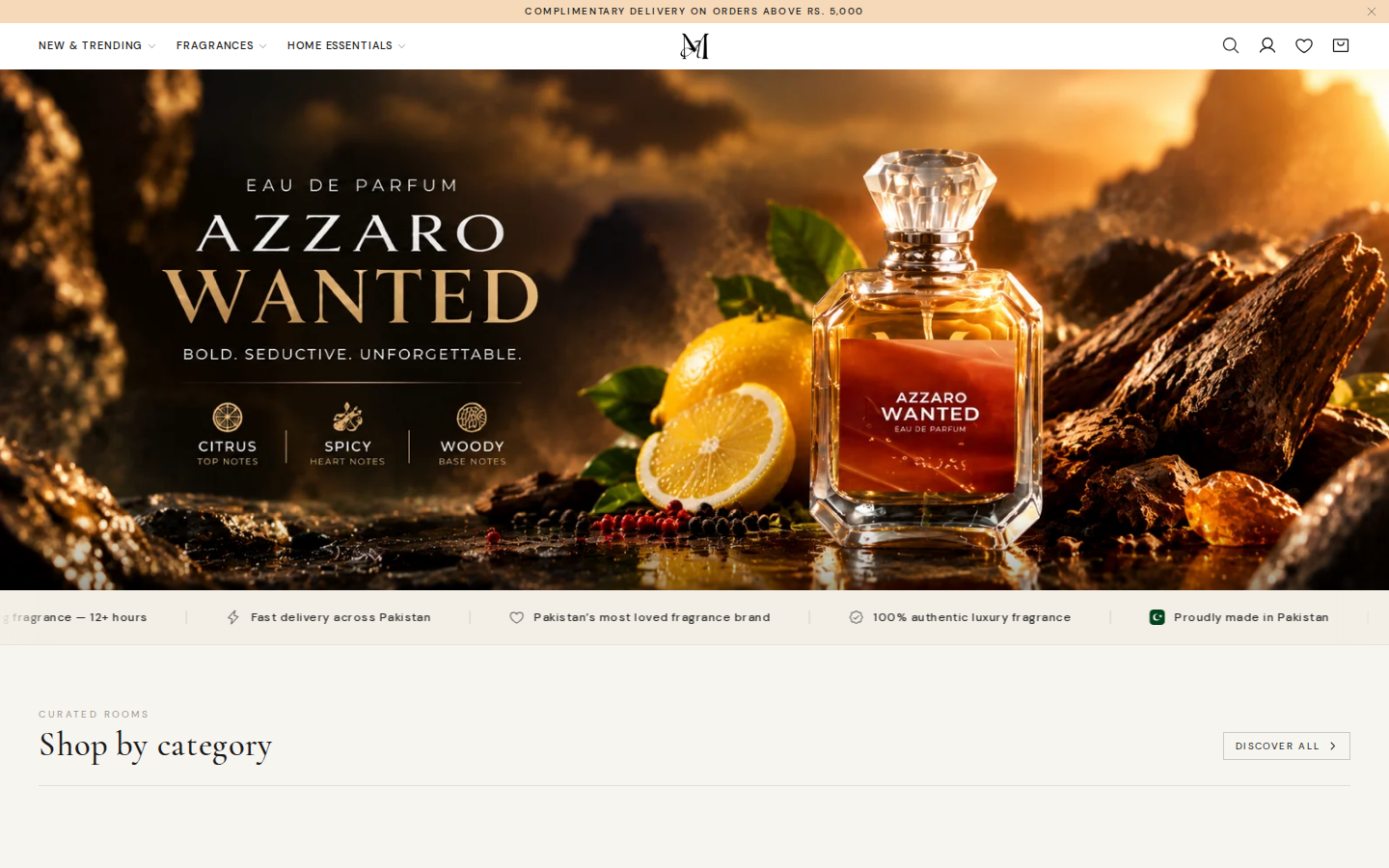Click the citrus top notes icon
This screenshot has height=868, width=1389.
(x=228, y=418)
